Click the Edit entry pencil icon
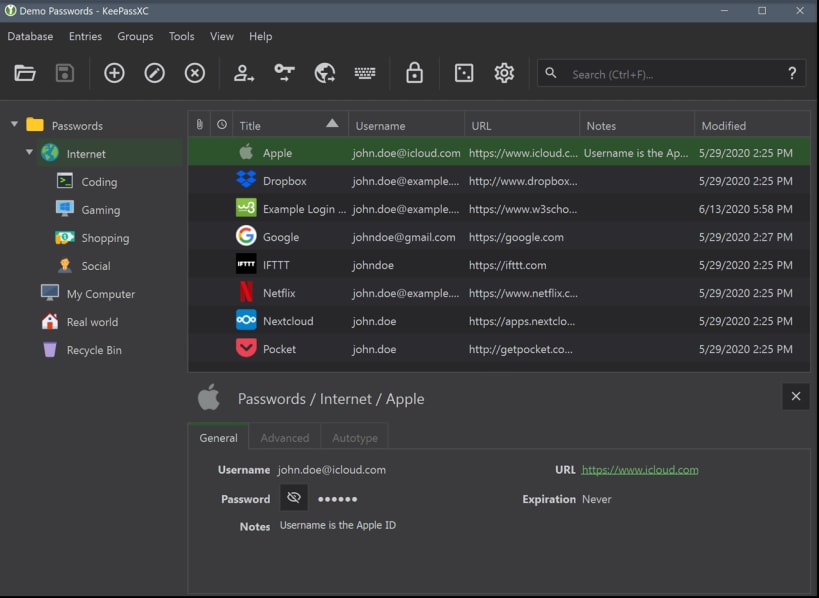 155,73
